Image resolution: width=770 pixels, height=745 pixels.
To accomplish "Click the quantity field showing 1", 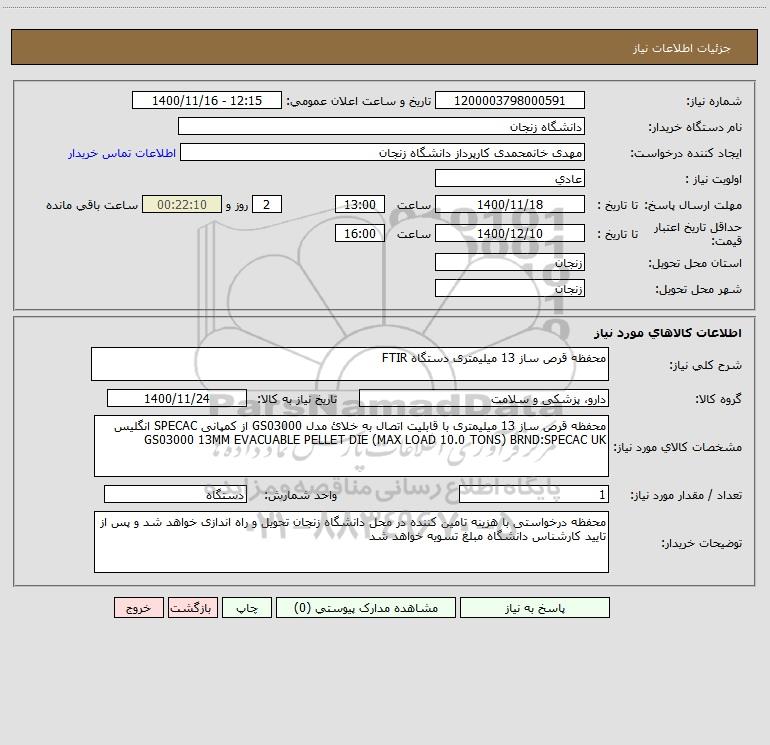I will tap(534, 494).
